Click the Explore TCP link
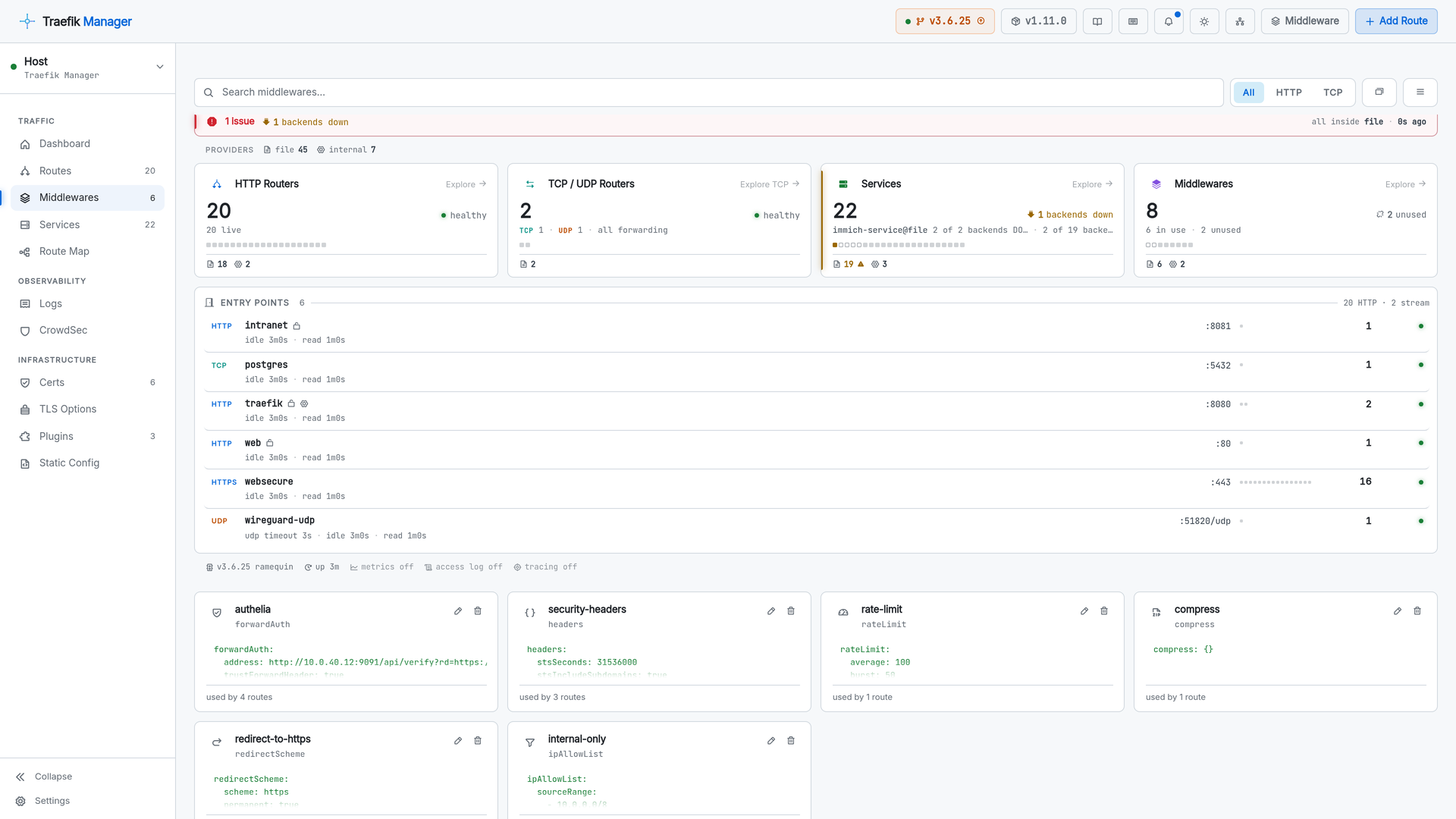This screenshot has height=819, width=1456. (770, 184)
